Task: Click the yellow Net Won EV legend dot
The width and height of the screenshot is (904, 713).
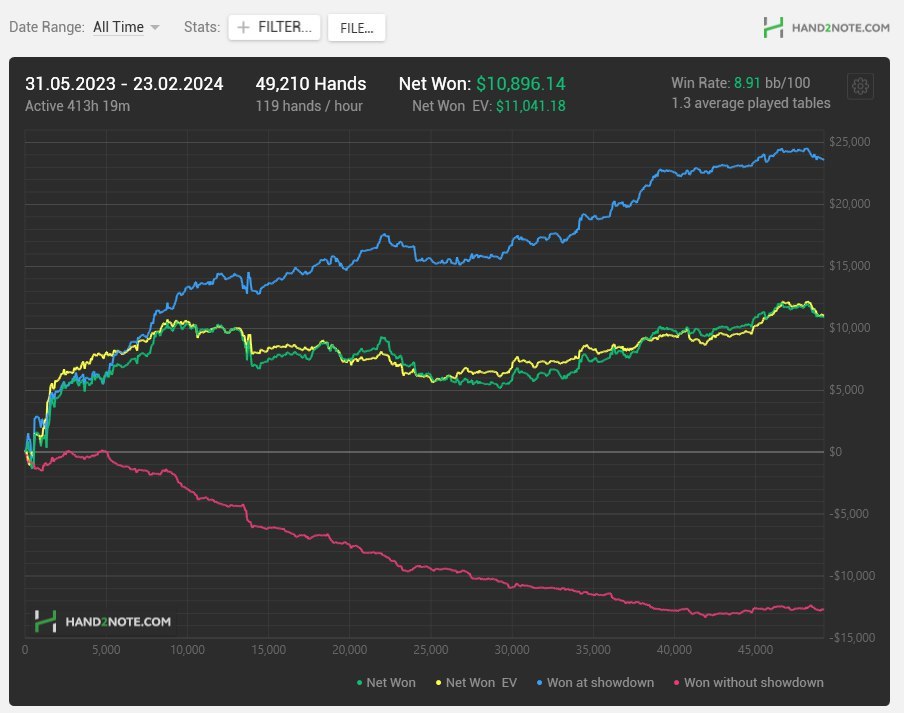Action: (x=438, y=683)
